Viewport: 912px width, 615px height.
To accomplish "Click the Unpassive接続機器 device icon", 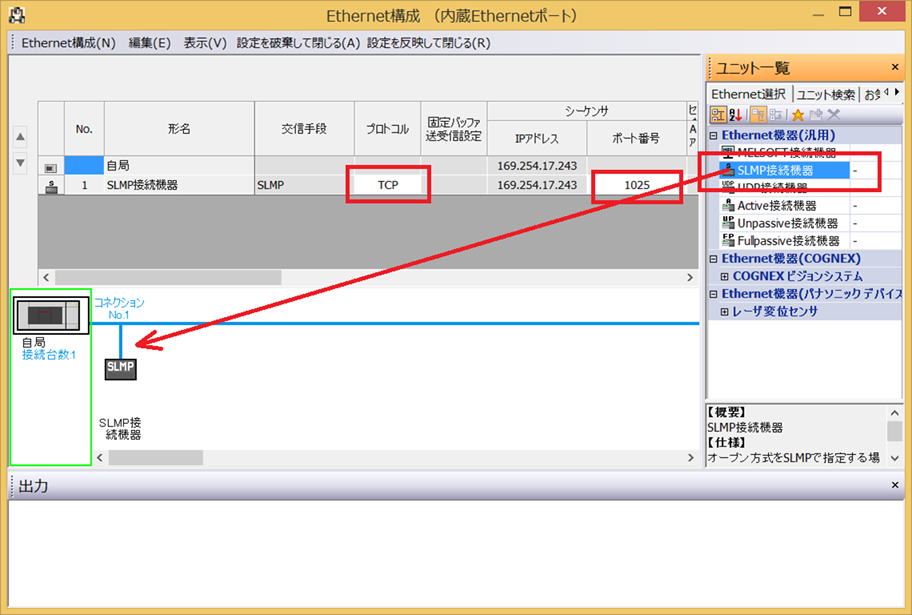I will [728, 222].
